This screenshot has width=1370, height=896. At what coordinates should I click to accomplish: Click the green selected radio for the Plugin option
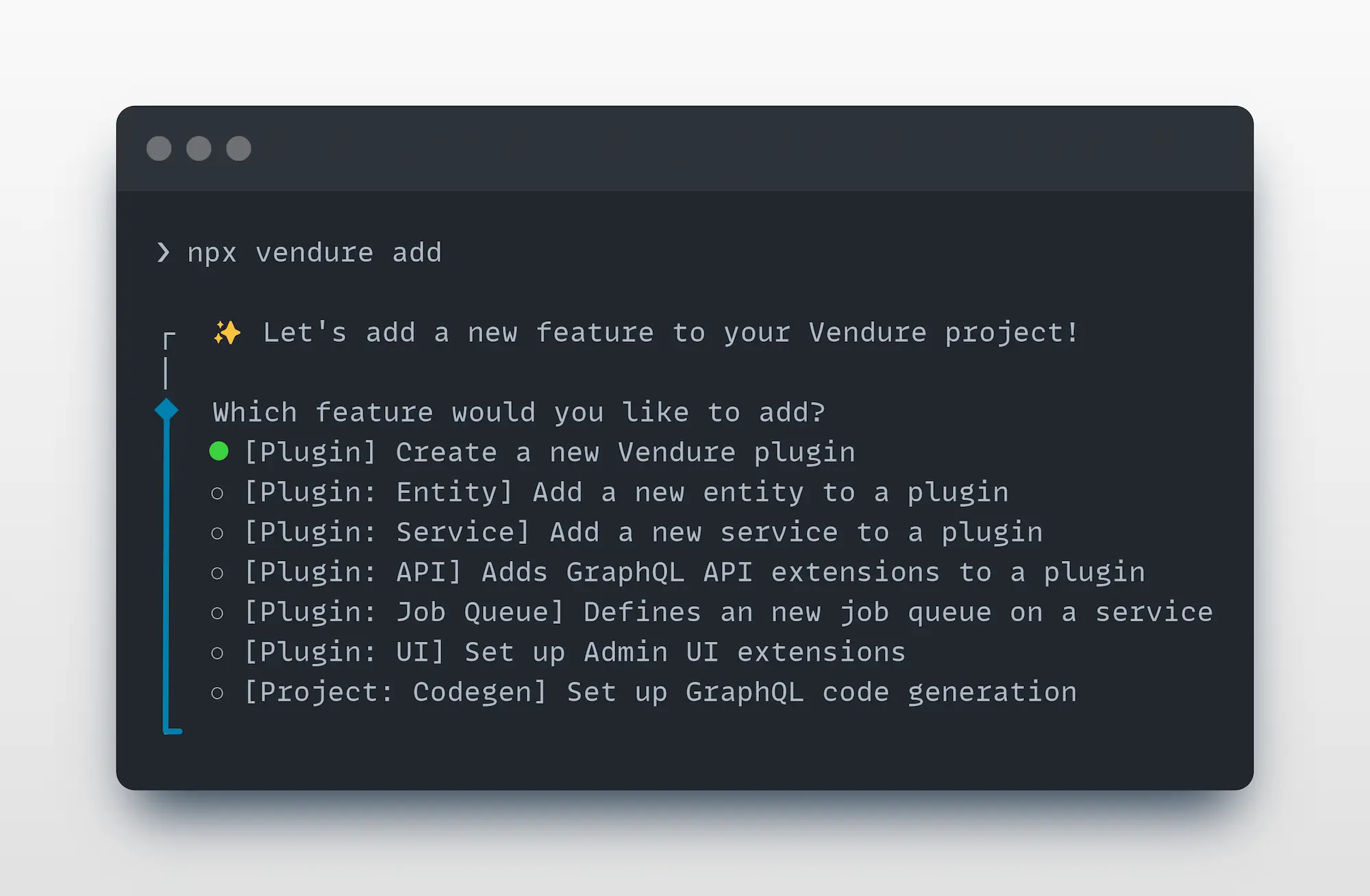219,451
